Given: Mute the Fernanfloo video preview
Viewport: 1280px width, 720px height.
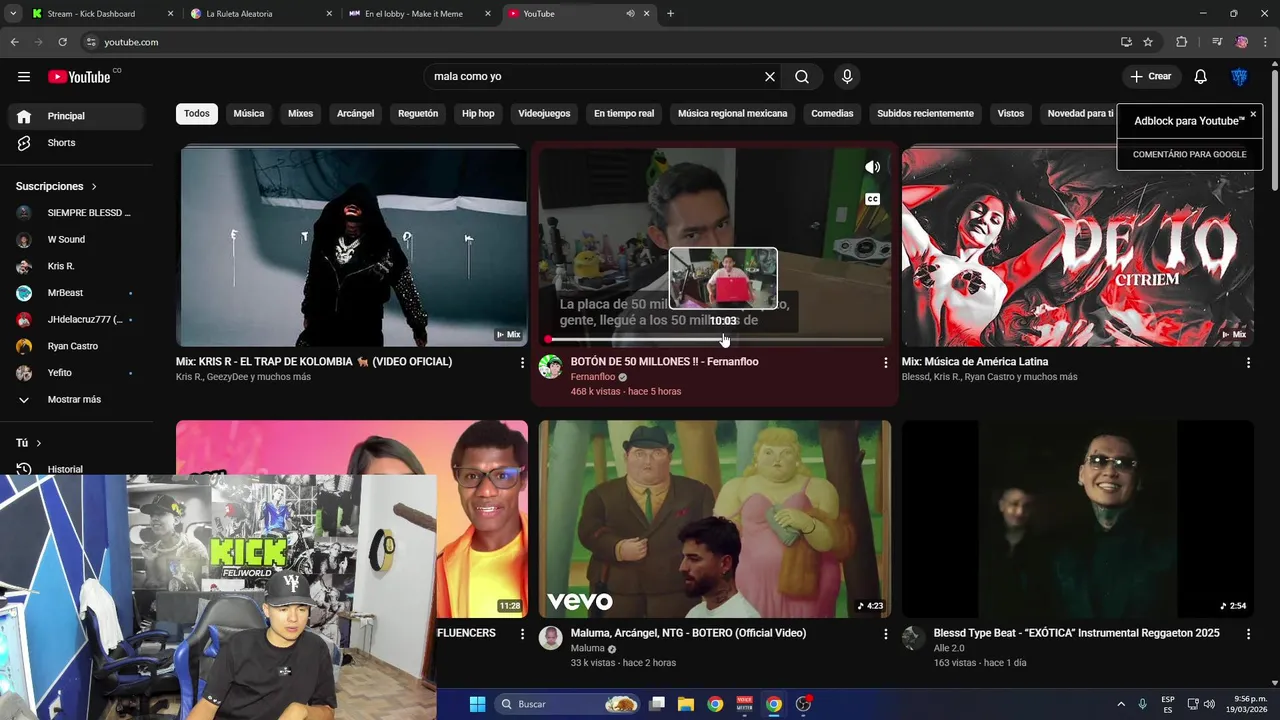Looking at the screenshot, I should (873, 167).
